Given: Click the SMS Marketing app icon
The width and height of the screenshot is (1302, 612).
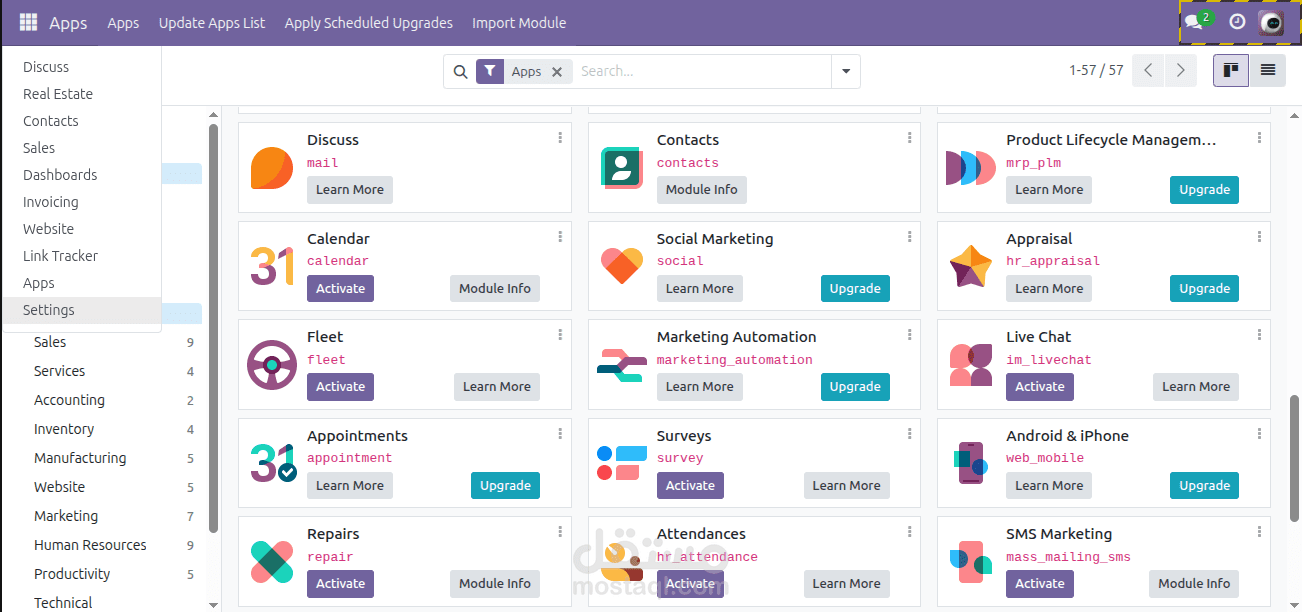Looking at the screenshot, I should tap(970, 562).
